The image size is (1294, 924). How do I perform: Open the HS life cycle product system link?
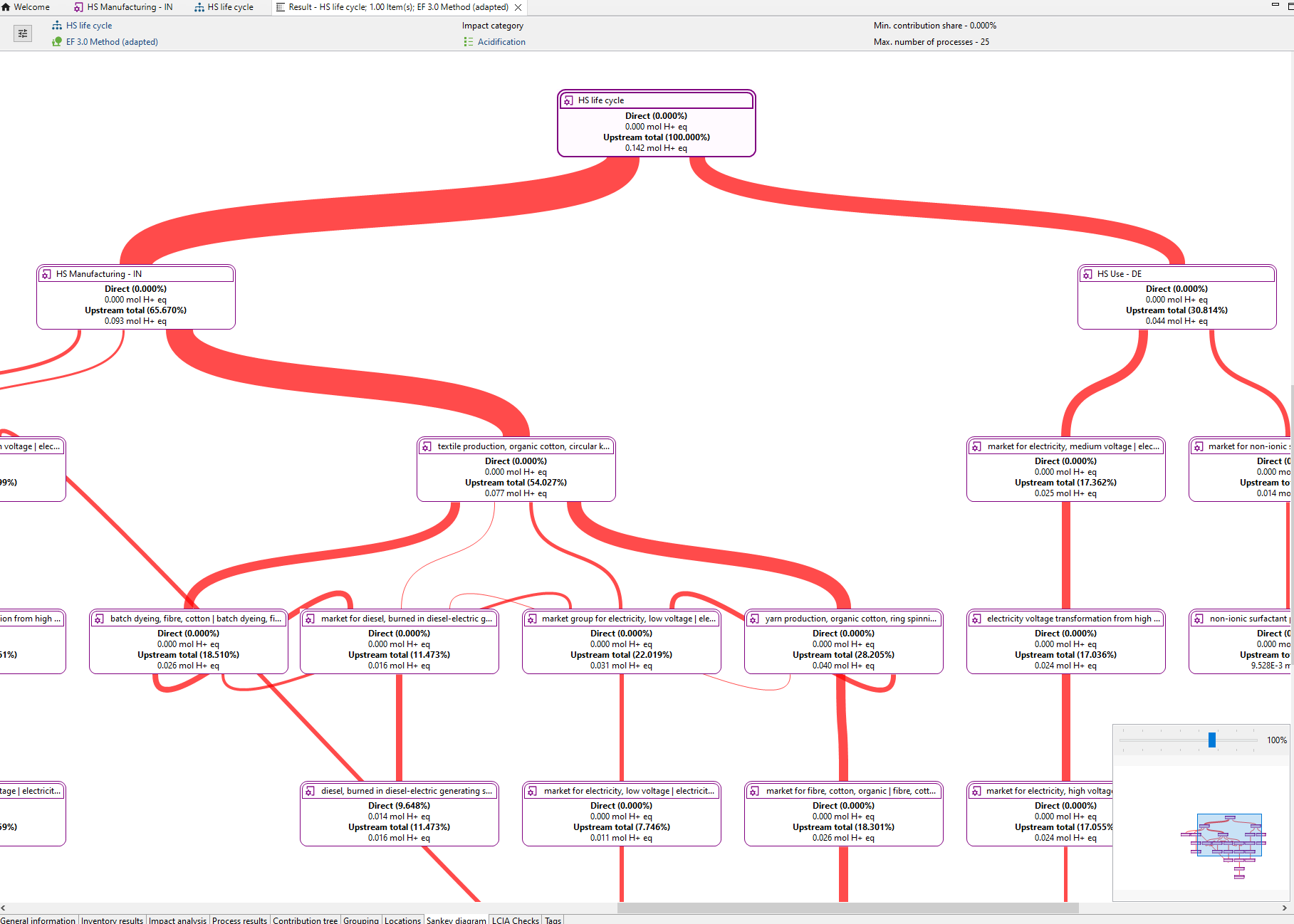point(88,26)
